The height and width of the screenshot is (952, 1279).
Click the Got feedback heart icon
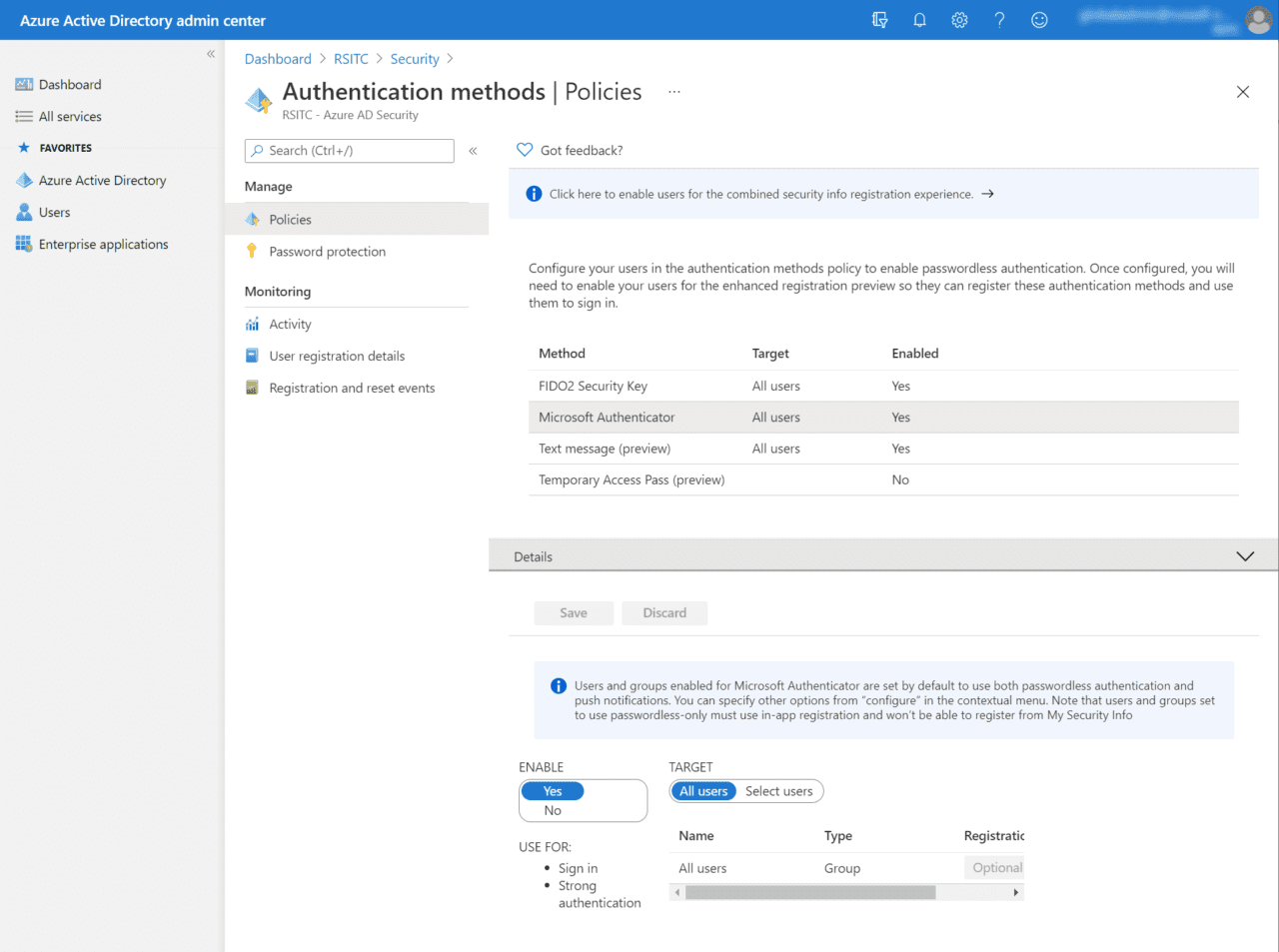[x=525, y=151]
